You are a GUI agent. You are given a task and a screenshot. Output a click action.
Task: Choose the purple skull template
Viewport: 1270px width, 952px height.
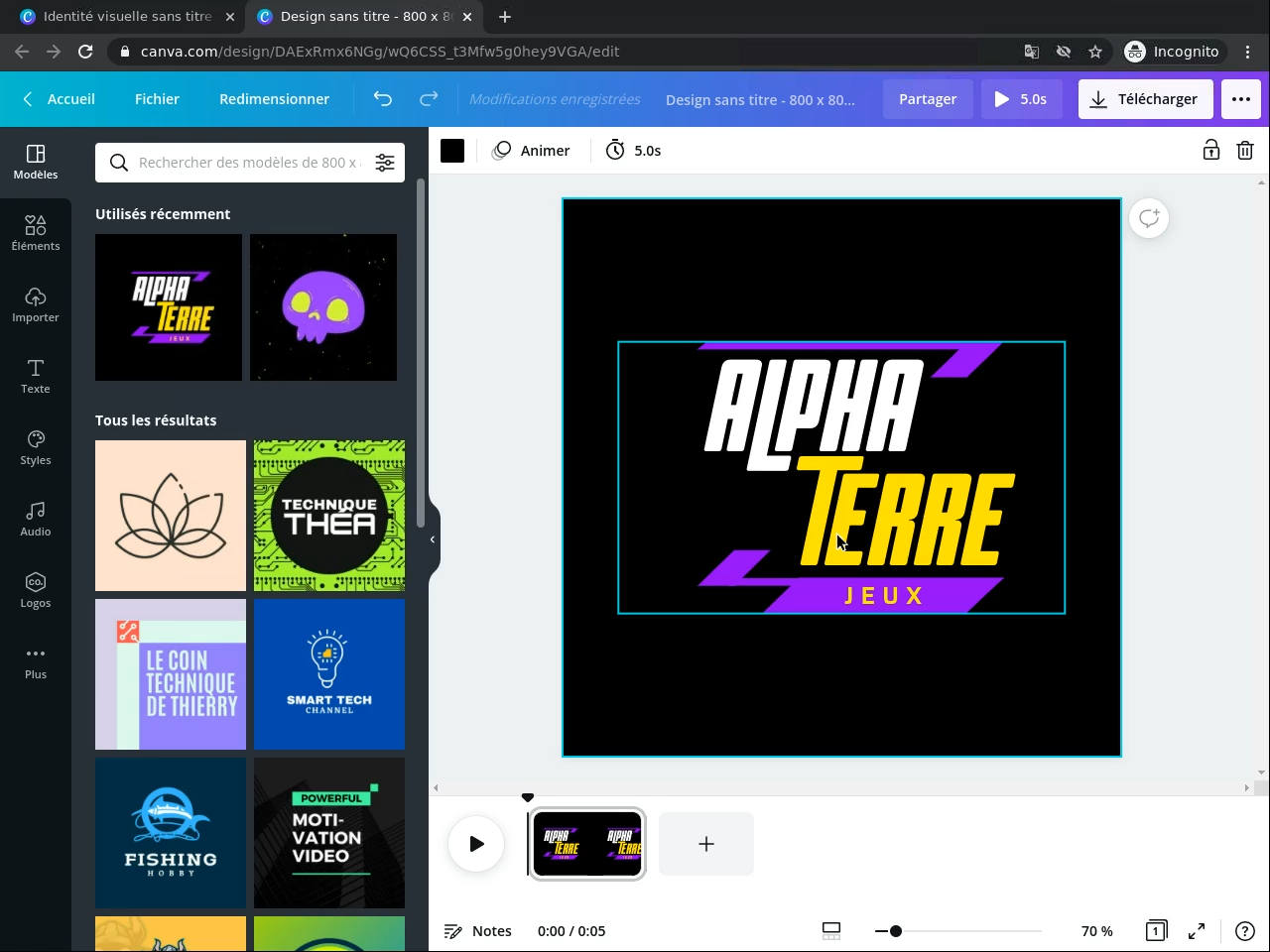click(323, 307)
